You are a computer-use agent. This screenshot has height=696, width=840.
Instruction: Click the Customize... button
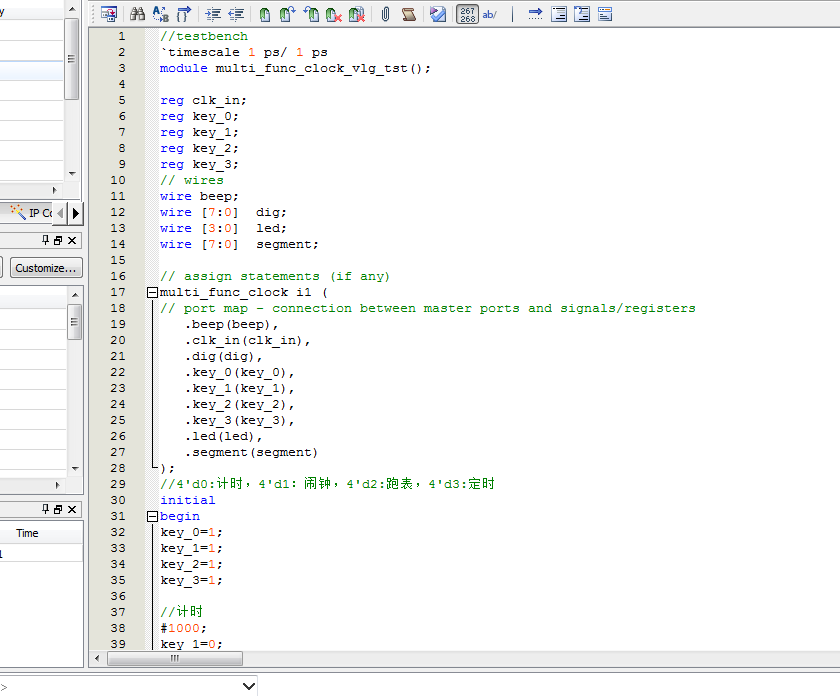[x=46, y=268]
